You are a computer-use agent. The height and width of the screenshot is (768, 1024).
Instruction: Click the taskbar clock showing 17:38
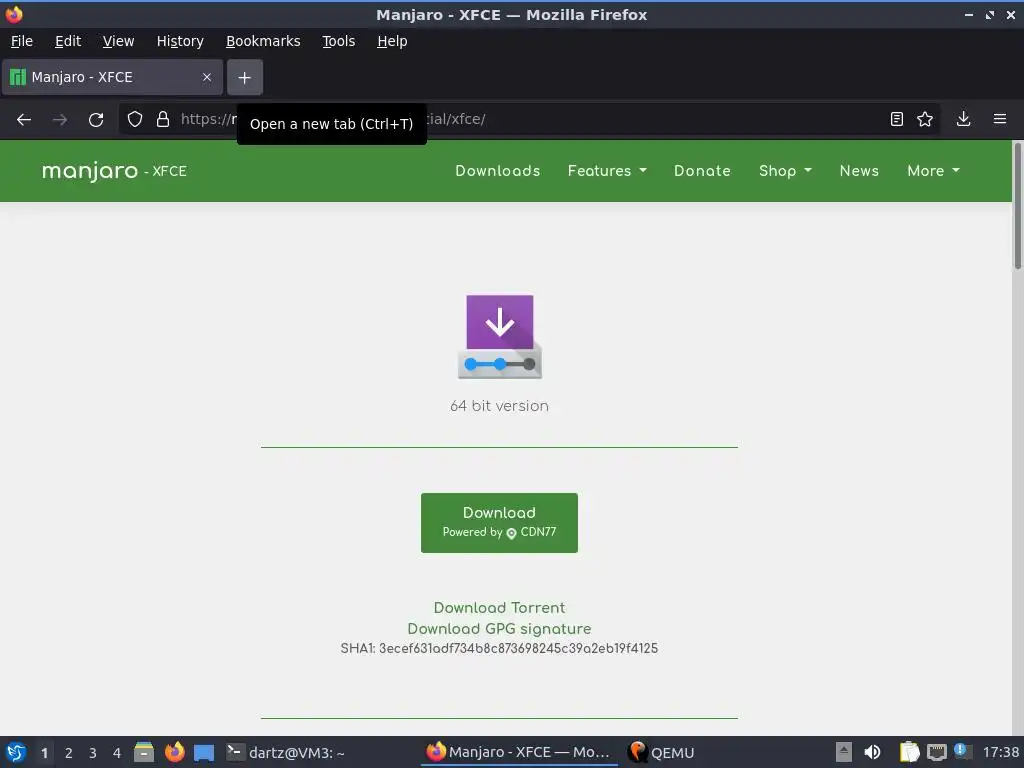[1000, 753]
